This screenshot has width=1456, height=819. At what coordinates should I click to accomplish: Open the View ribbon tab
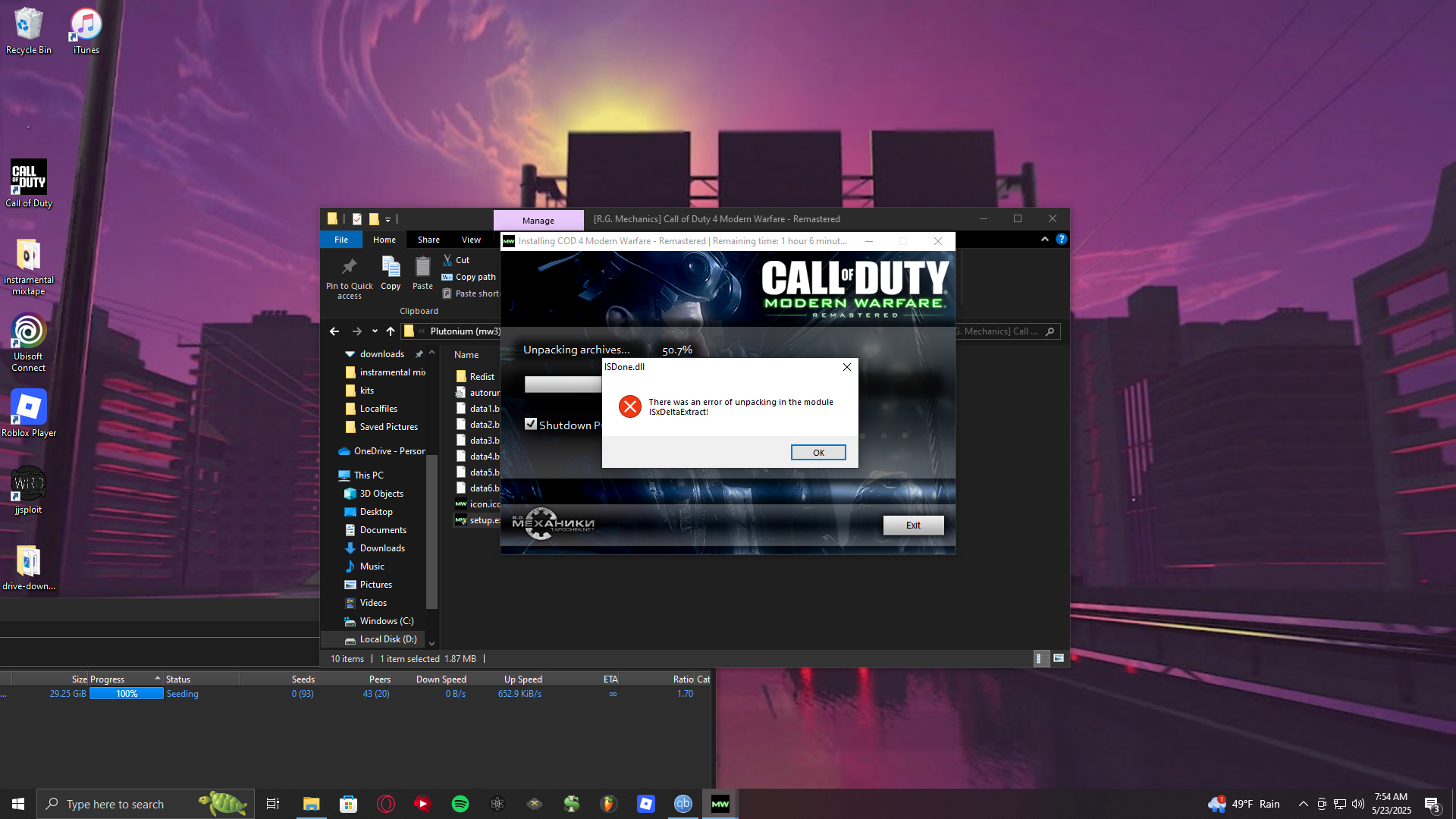click(x=471, y=240)
